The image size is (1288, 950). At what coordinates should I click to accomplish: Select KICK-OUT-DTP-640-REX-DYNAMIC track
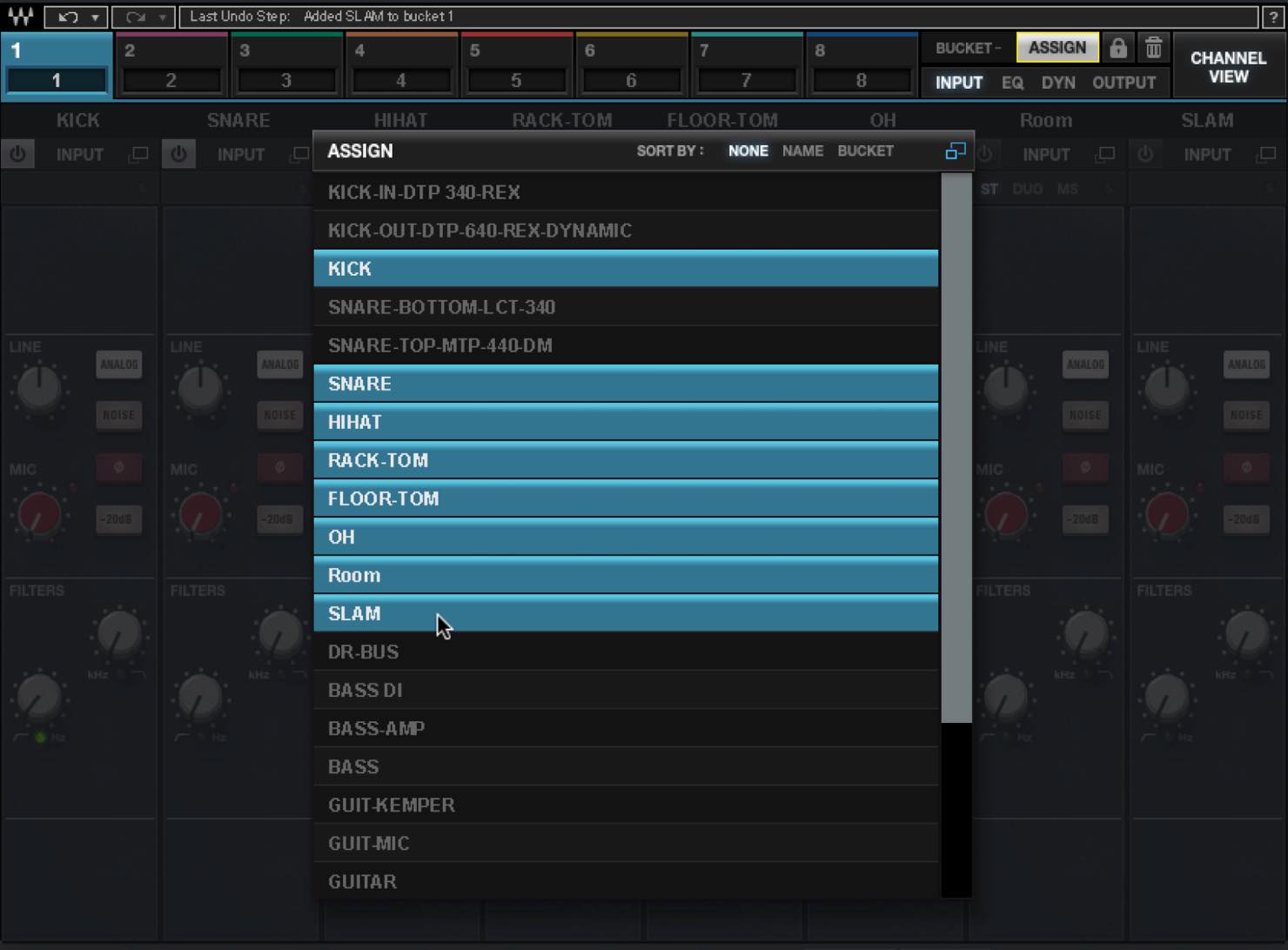point(626,231)
